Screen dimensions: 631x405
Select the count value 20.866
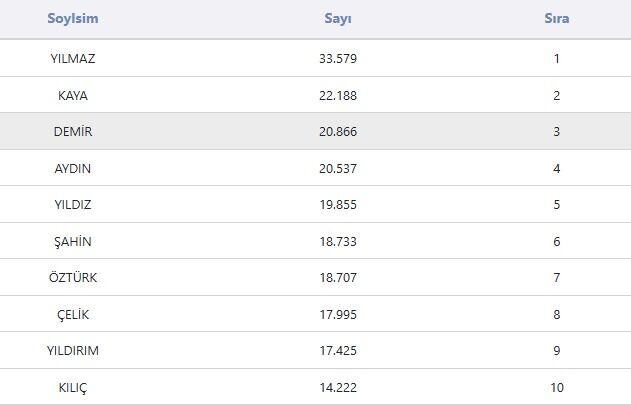pyautogui.click(x=338, y=131)
